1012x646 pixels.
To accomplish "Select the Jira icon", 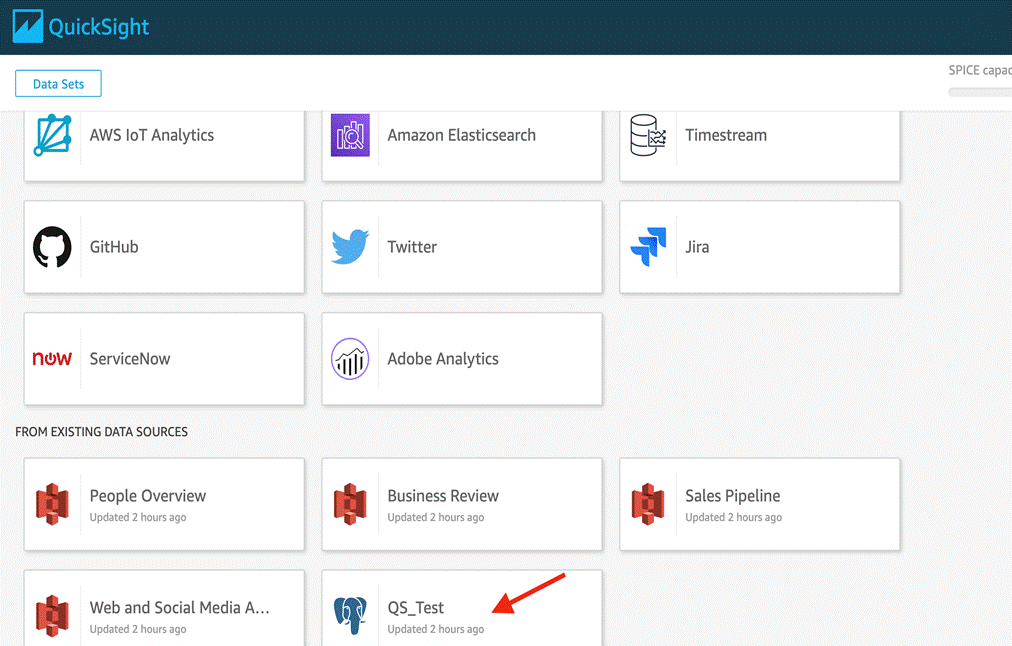I will tap(648, 247).
